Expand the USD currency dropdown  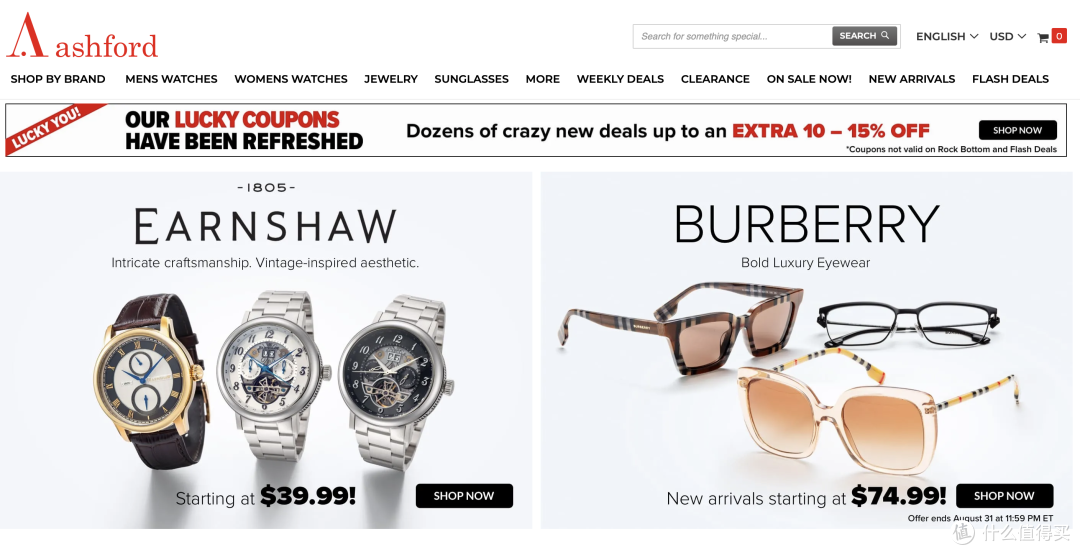point(1008,36)
